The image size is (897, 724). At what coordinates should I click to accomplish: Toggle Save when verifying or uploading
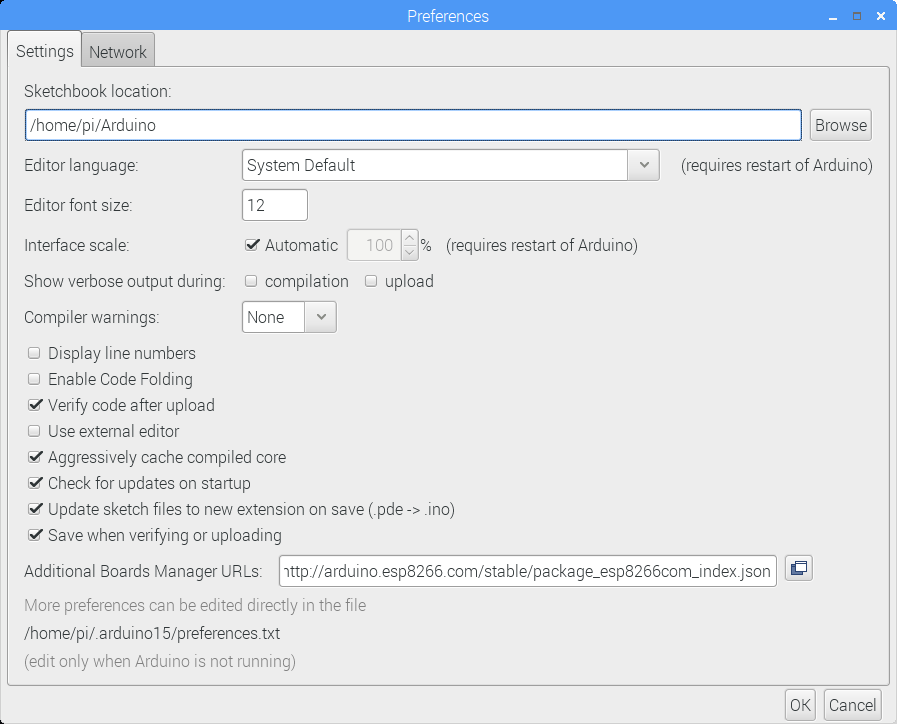(35, 535)
